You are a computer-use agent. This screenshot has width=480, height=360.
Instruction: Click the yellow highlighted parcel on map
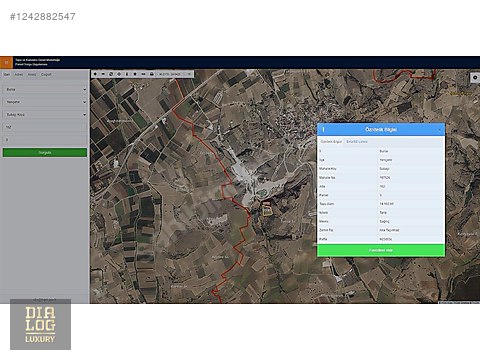pos(267,209)
